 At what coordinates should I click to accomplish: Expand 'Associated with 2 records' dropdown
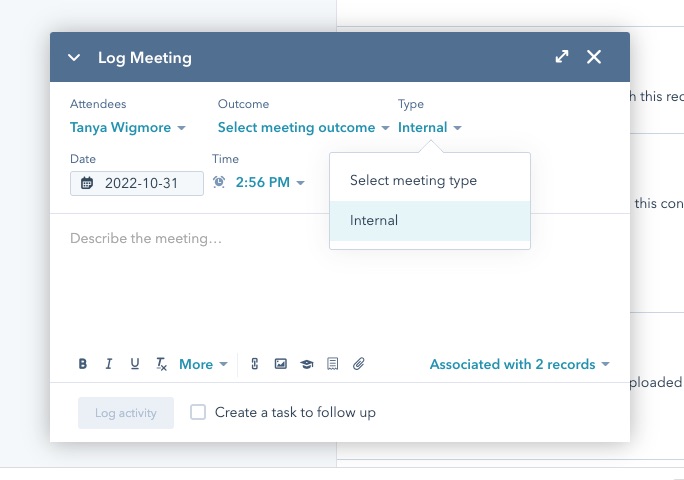pos(519,365)
